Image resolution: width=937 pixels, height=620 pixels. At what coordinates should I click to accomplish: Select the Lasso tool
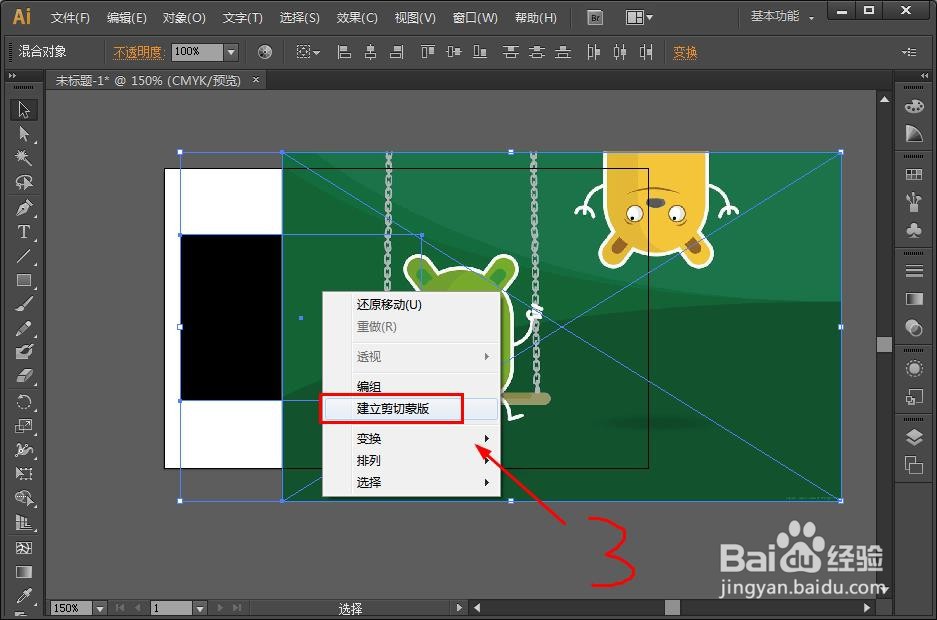point(24,182)
